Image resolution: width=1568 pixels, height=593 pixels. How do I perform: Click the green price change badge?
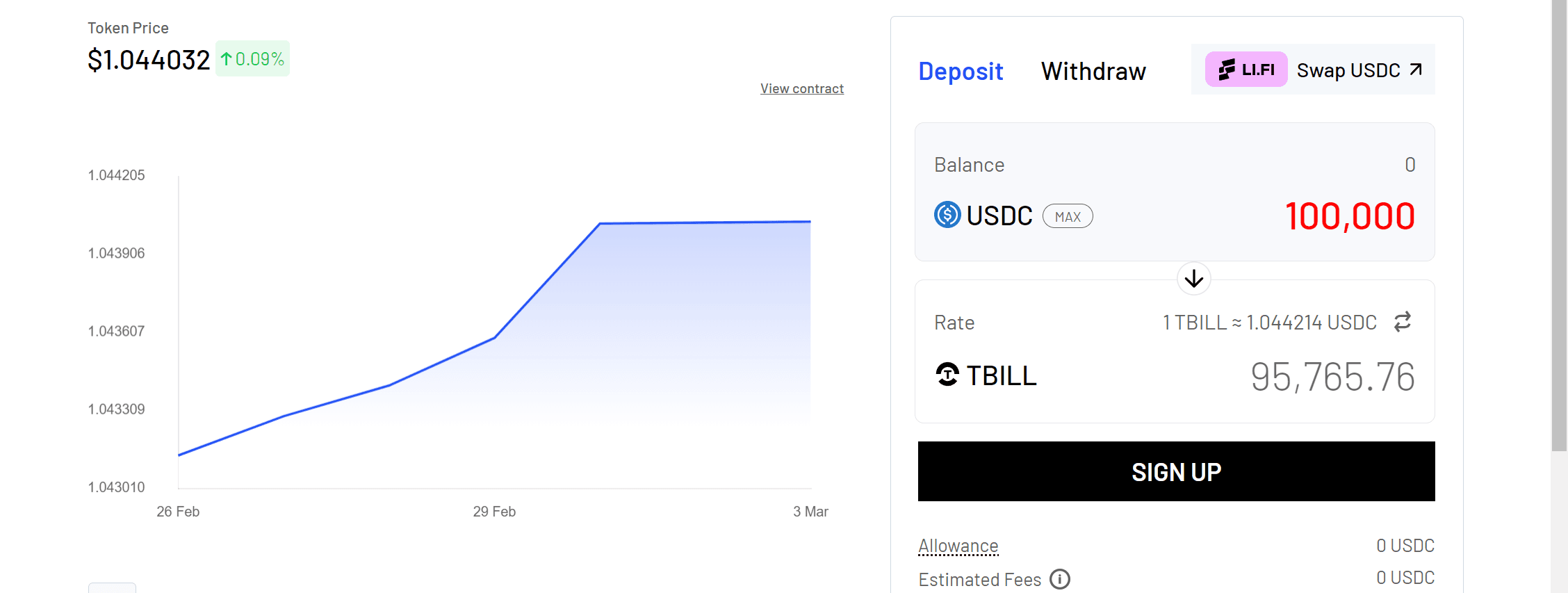click(252, 59)
